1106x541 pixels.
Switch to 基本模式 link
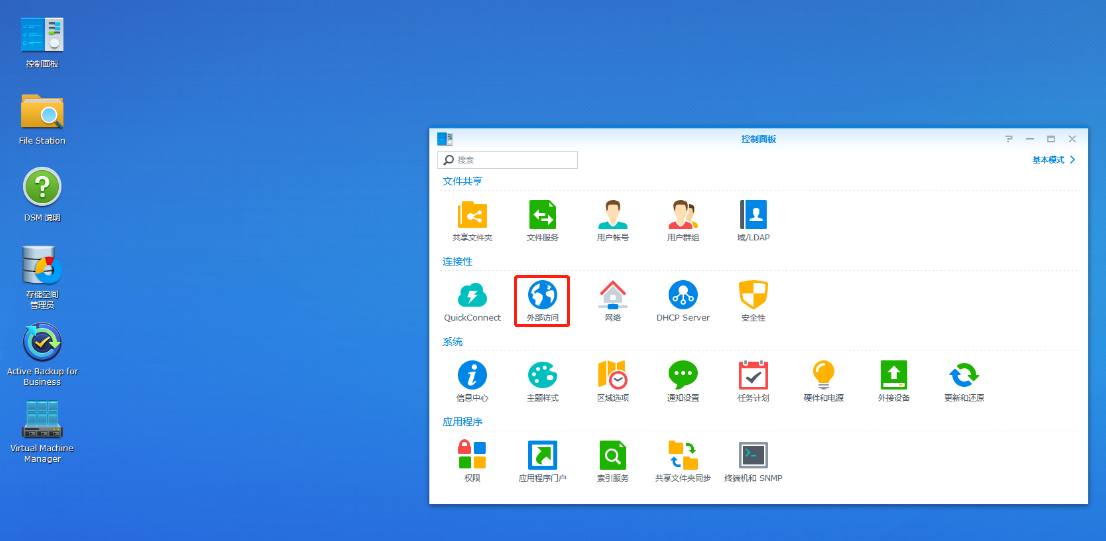1054,160
